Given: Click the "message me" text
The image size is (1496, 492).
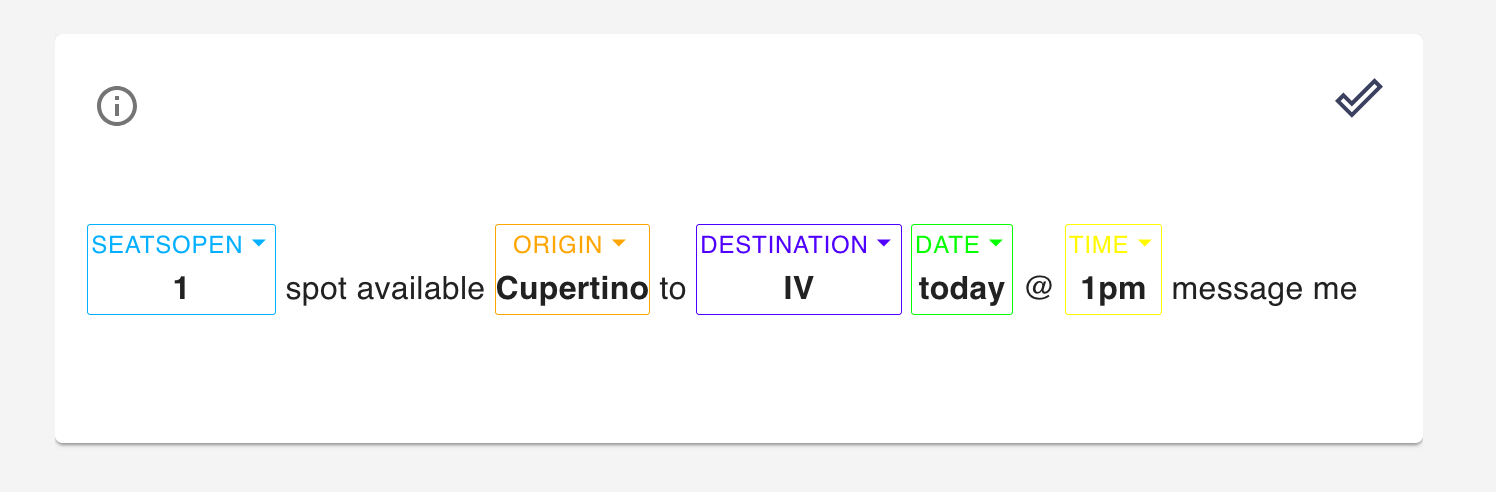Looking at the screenshot, I should pos(1264,290).
